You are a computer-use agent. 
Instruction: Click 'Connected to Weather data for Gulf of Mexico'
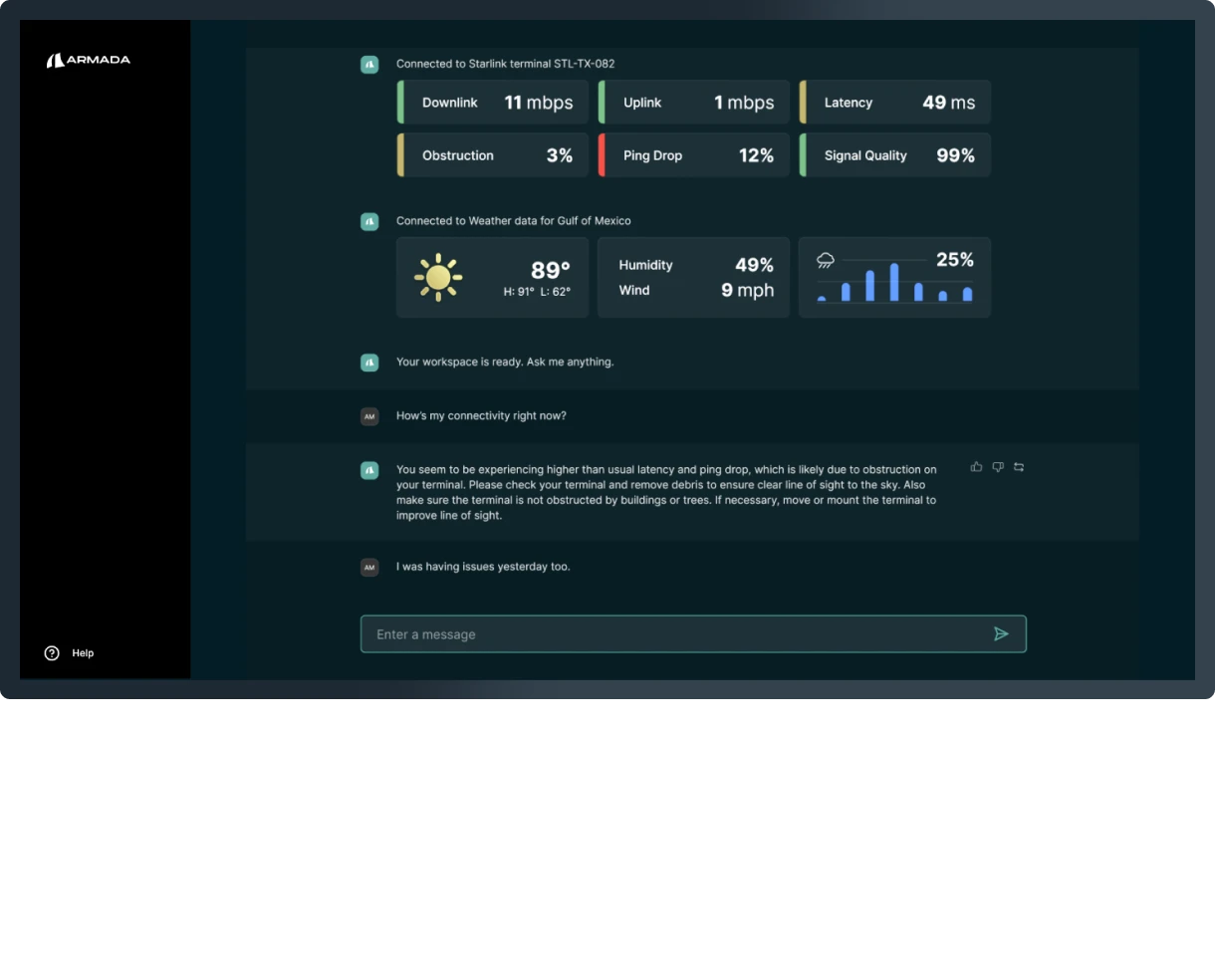pyautogui.click(x=514, y=221)
